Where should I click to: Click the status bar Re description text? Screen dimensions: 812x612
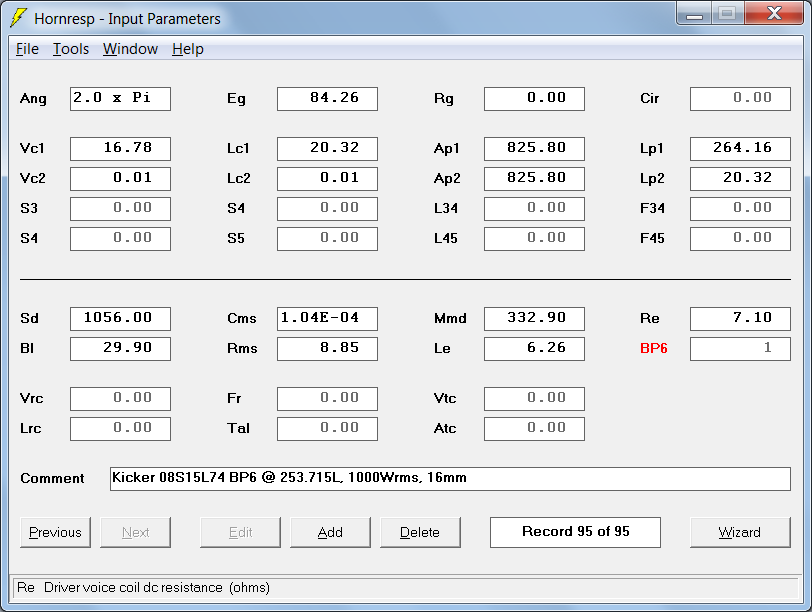pos(143,588)
